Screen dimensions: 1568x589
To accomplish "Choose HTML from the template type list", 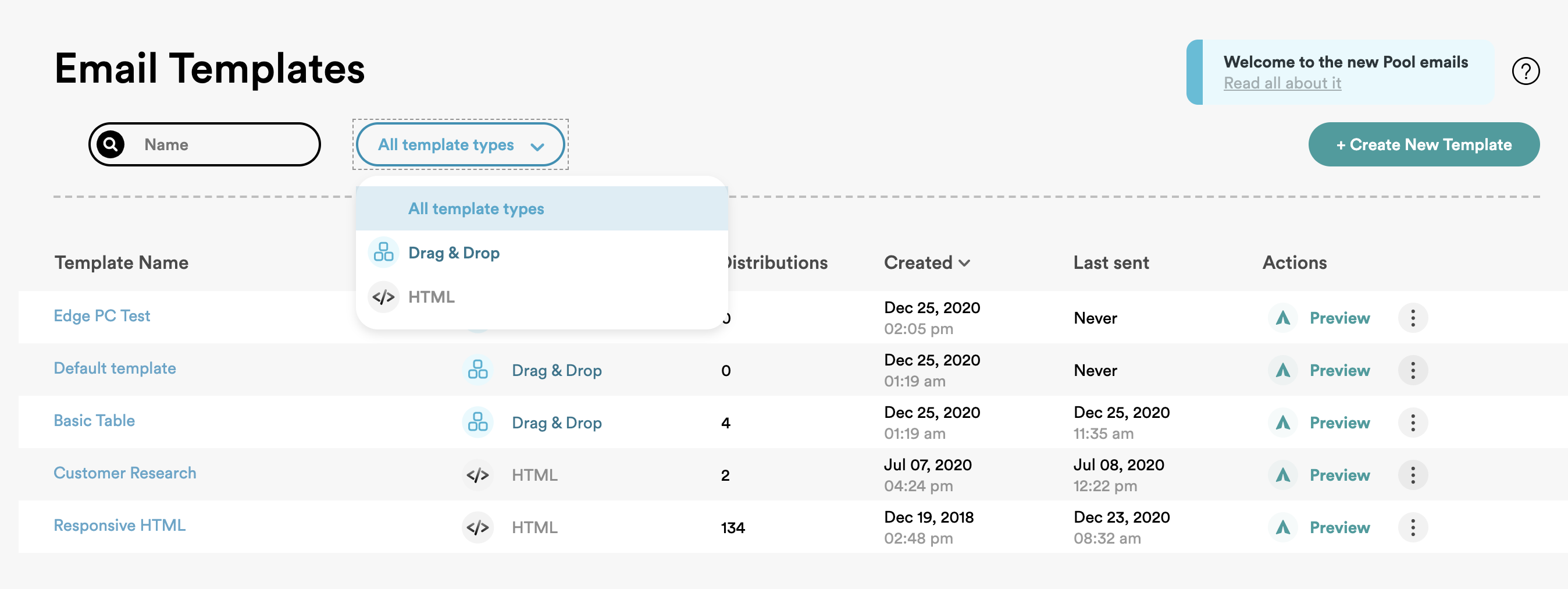I will click(x=431, y=297).
